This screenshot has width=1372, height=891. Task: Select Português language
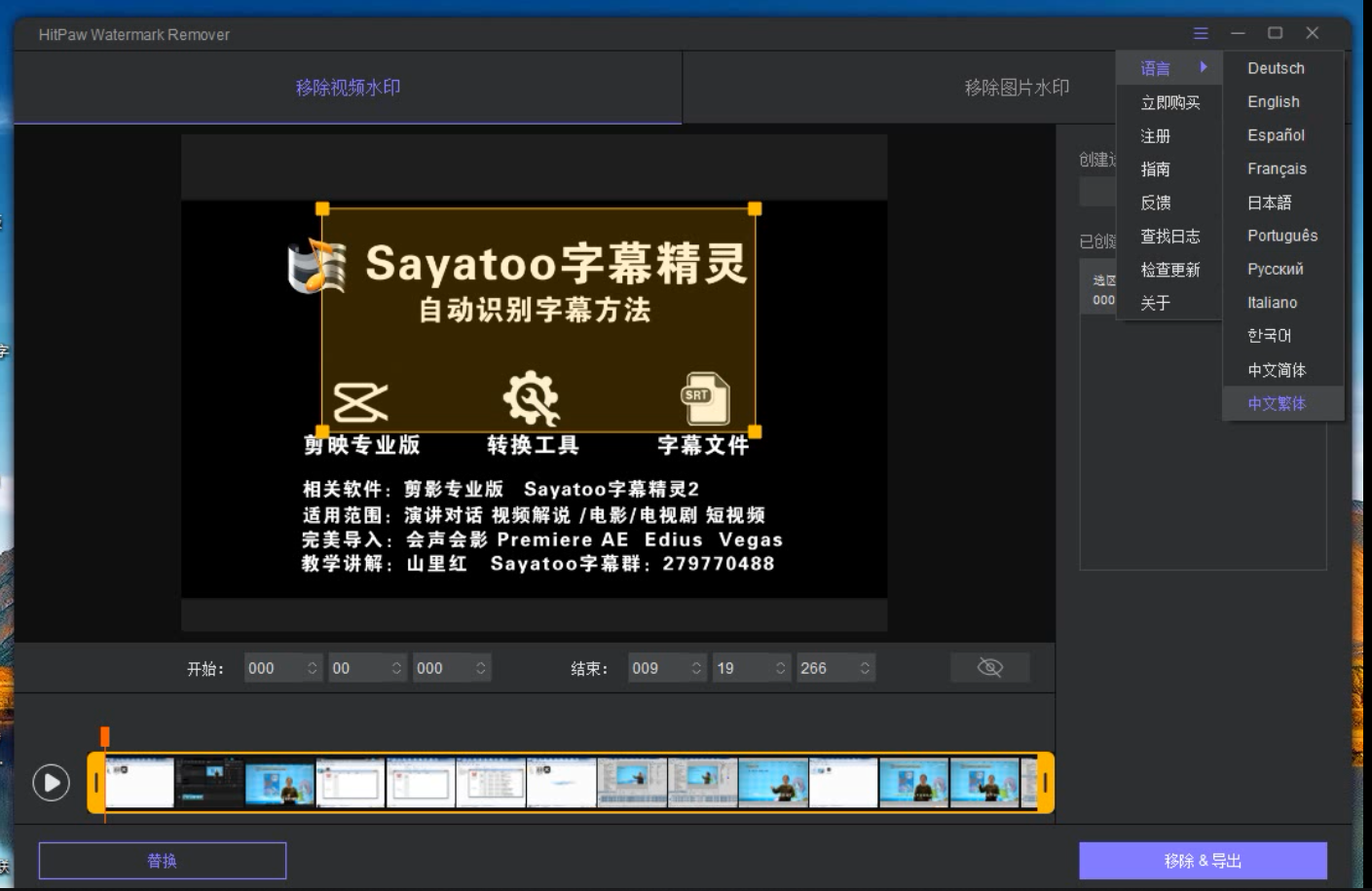coord(1283,236)
